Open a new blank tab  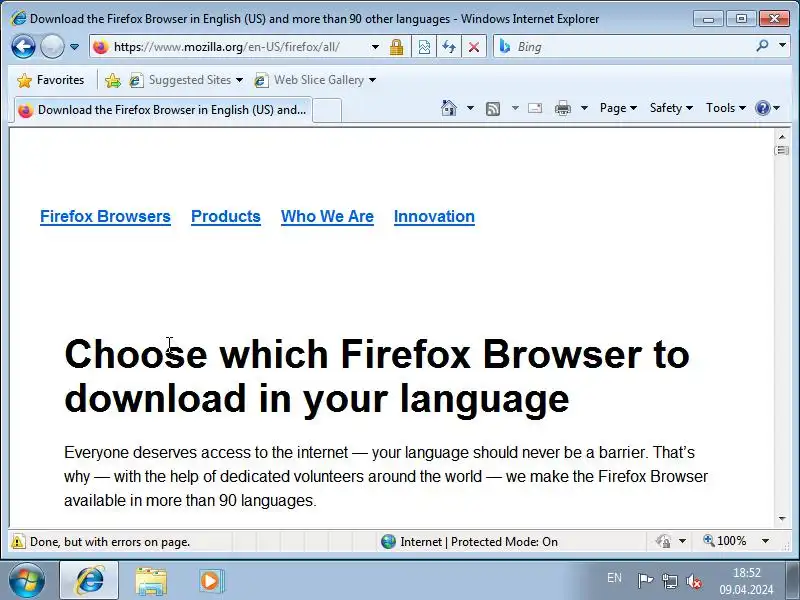(327, 110)
